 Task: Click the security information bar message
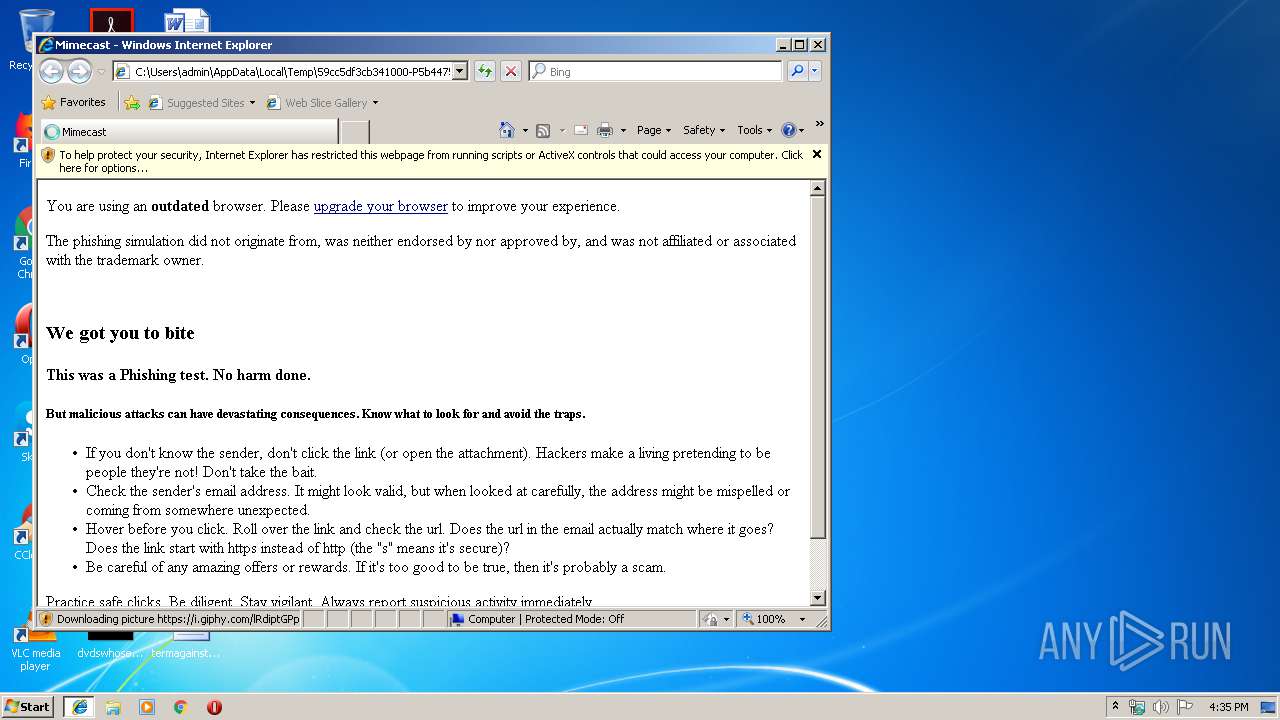[x=430, y=161]
